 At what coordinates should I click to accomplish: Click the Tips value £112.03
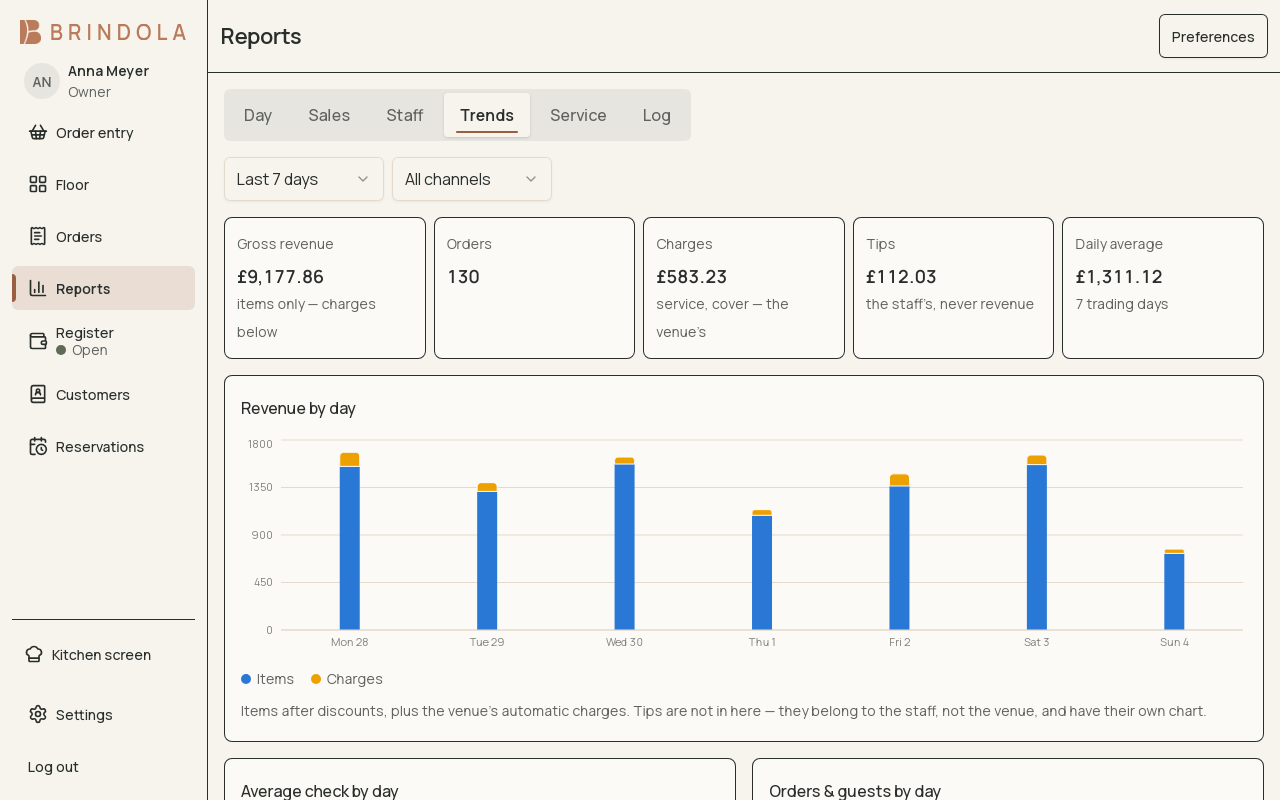(x=901, y=276)
